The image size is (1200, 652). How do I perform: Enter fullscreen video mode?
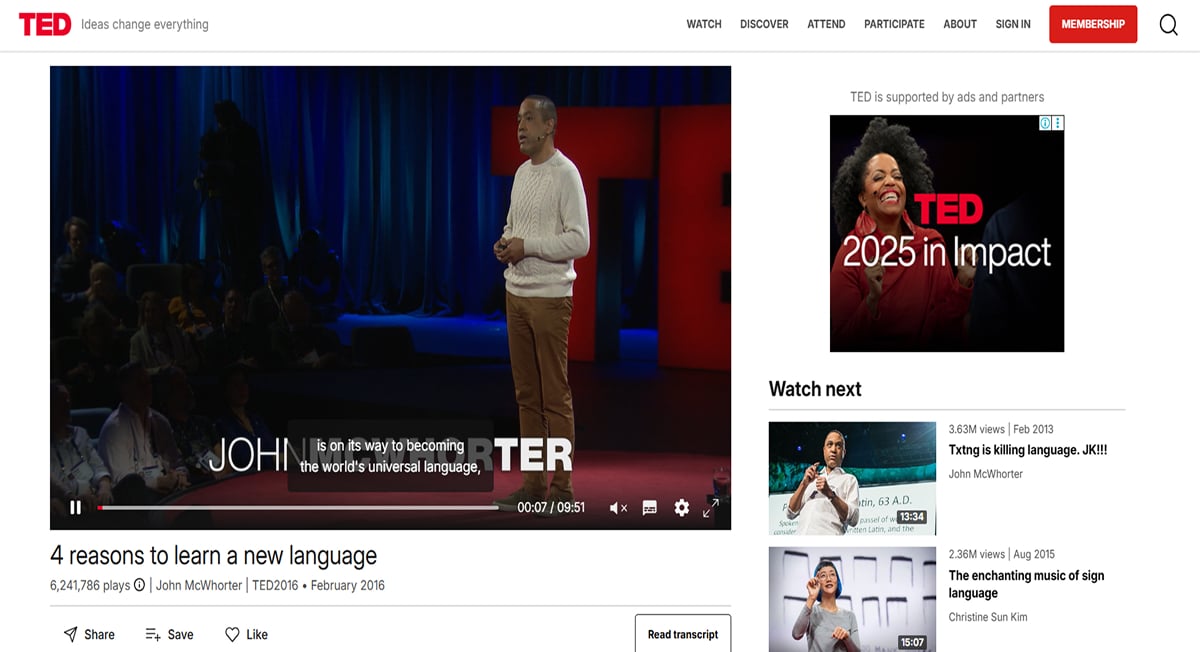click(711, 508)
